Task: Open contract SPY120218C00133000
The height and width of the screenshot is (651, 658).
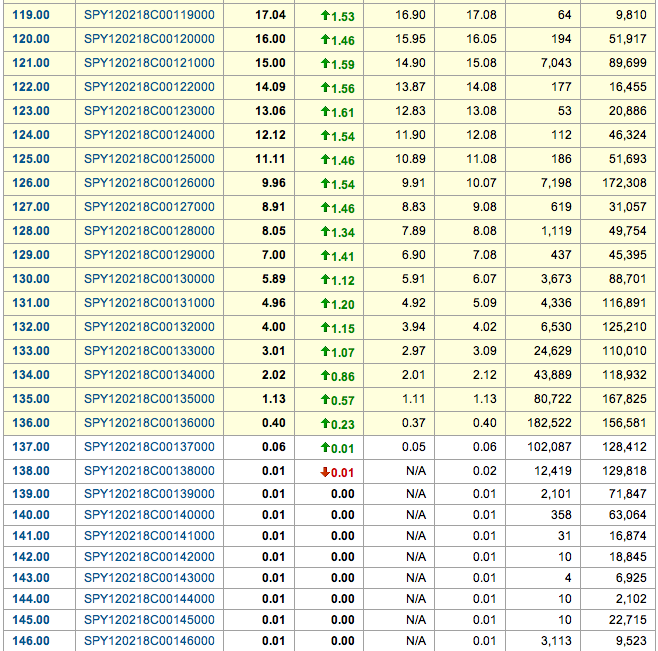Action: [x=149, y=350]
